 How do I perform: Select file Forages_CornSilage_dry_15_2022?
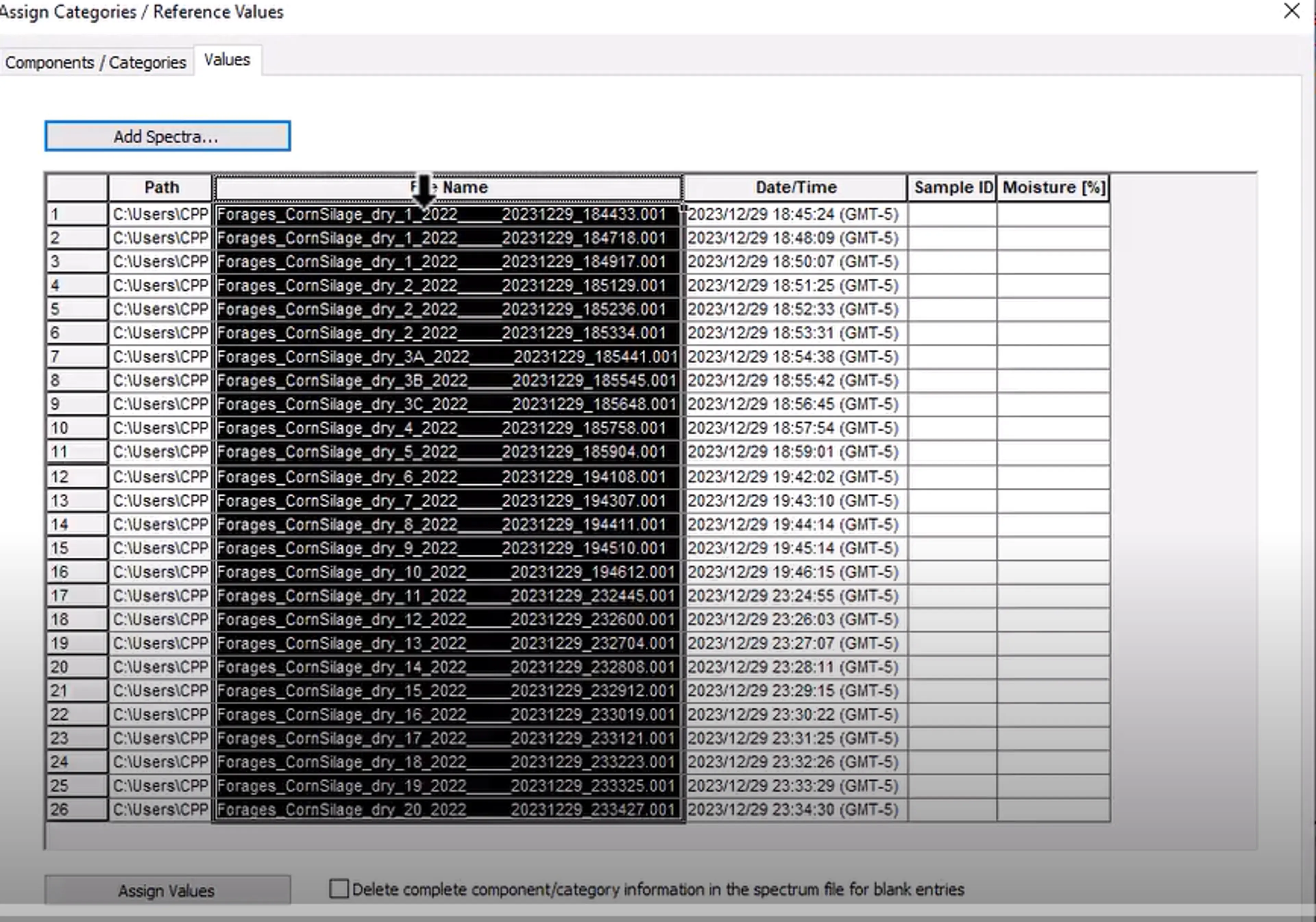[448, 691]
